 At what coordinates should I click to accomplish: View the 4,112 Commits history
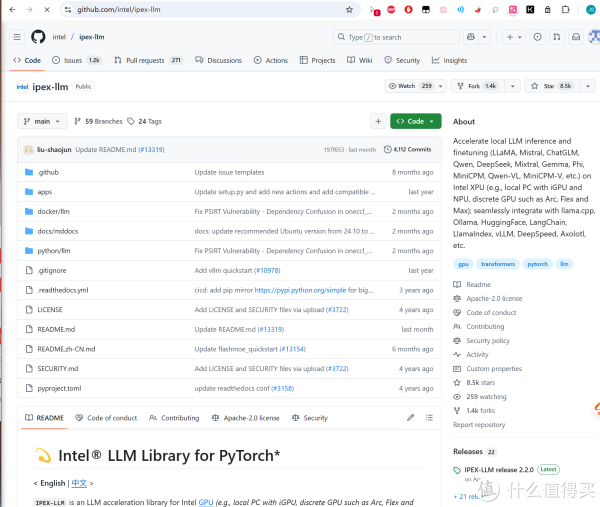click(x=412, y=149)
